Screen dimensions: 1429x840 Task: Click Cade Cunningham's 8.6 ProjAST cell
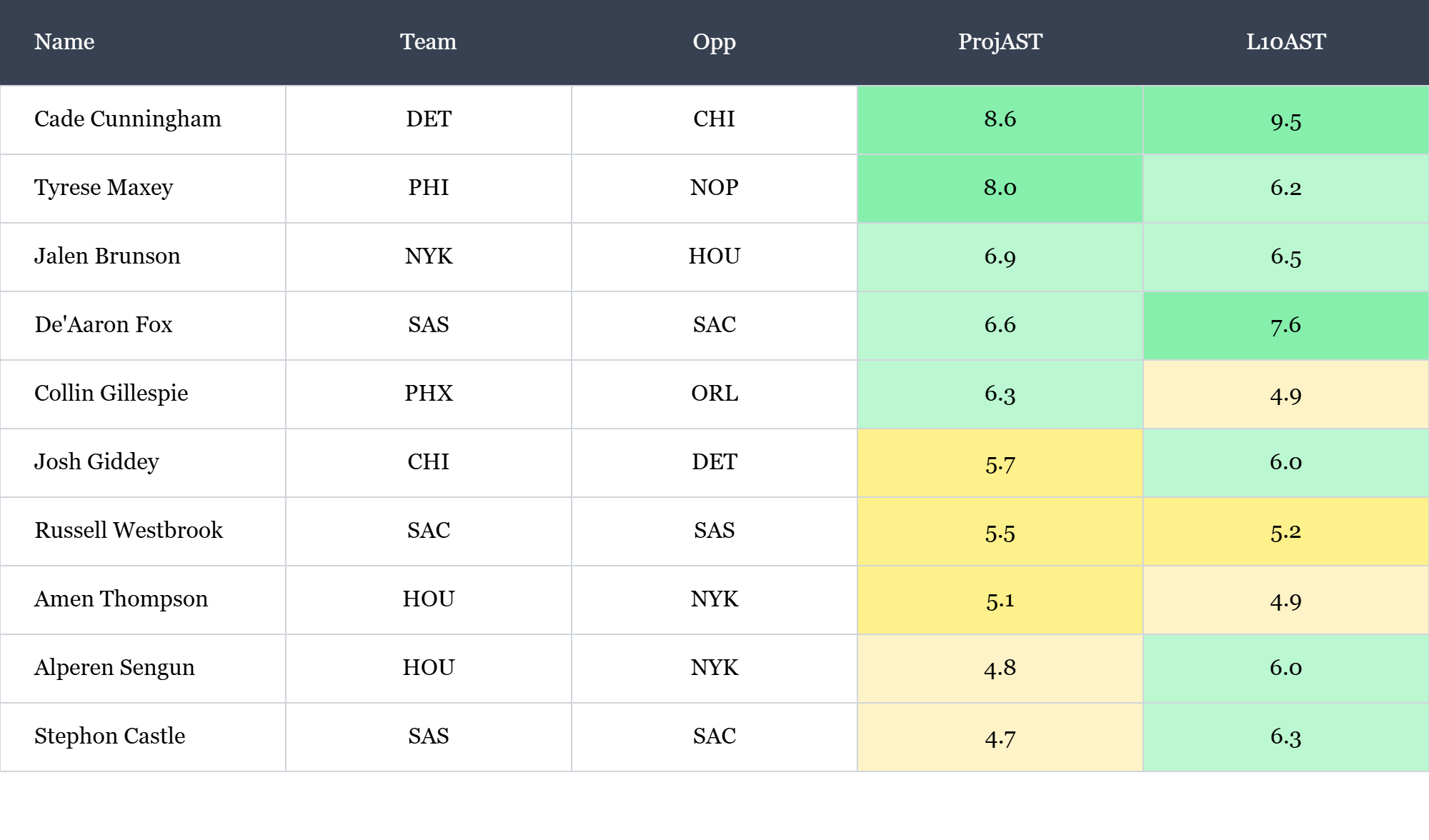click(1000, 119)
